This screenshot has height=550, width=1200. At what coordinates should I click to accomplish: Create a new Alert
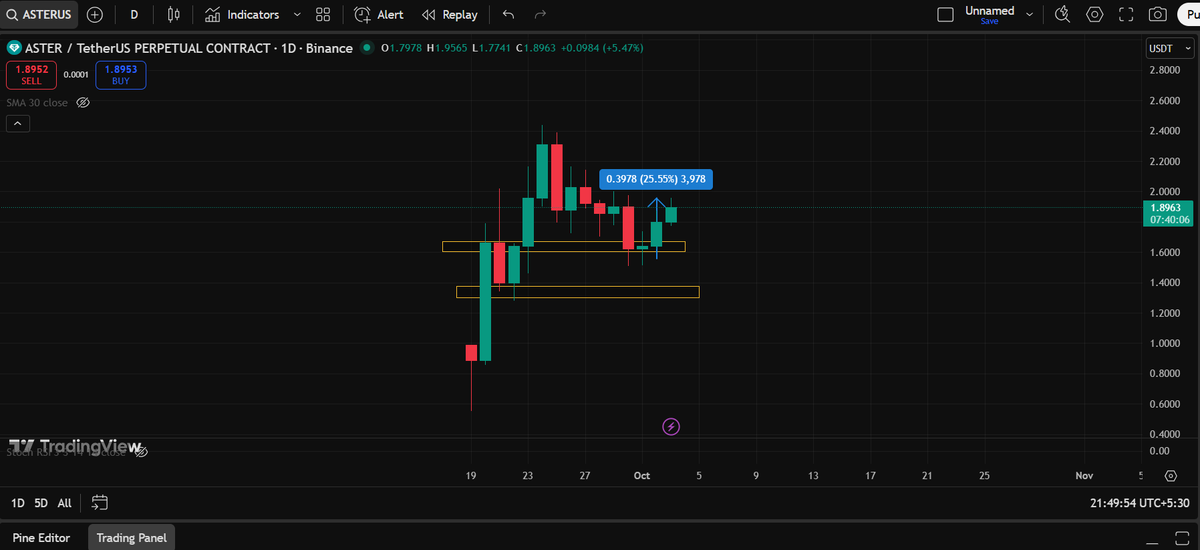(379, 15)
